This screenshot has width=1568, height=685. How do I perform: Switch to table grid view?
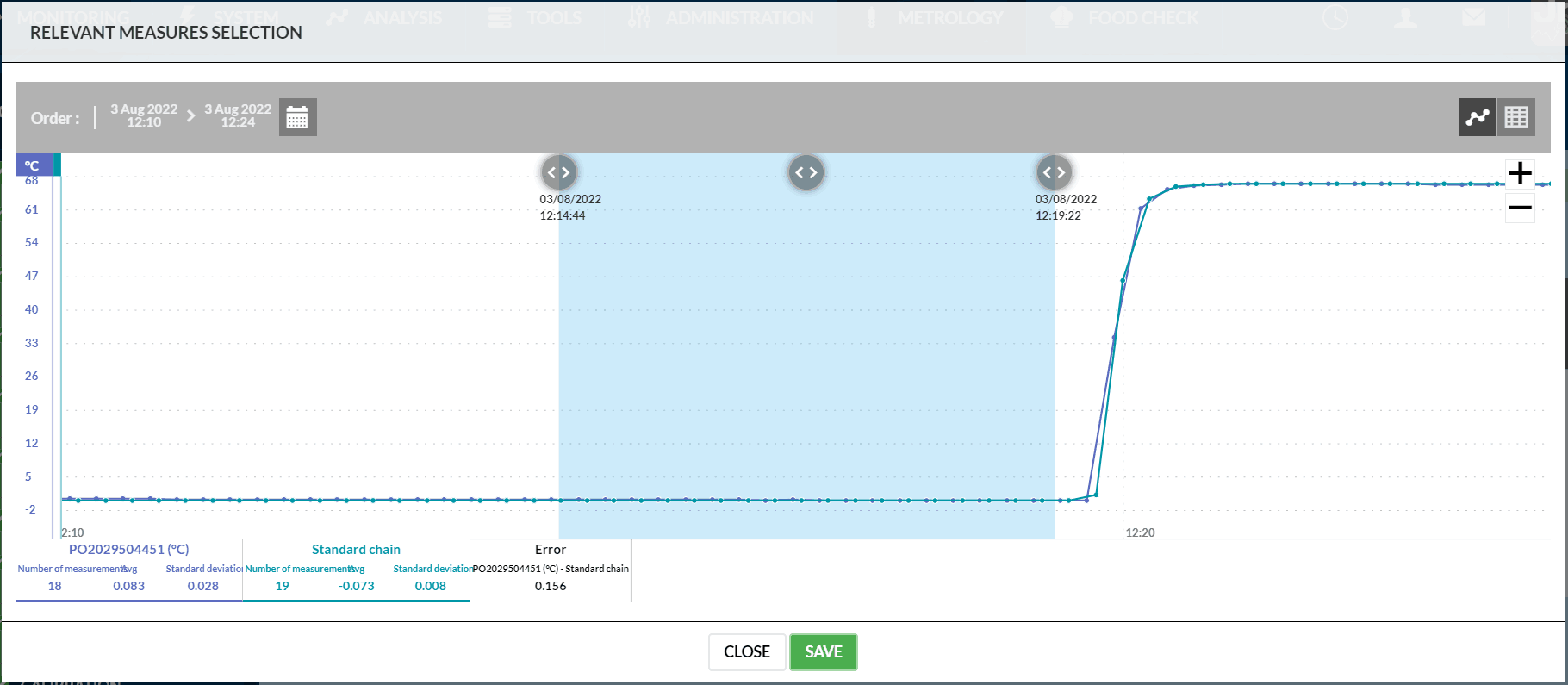tap(1516, 117)
